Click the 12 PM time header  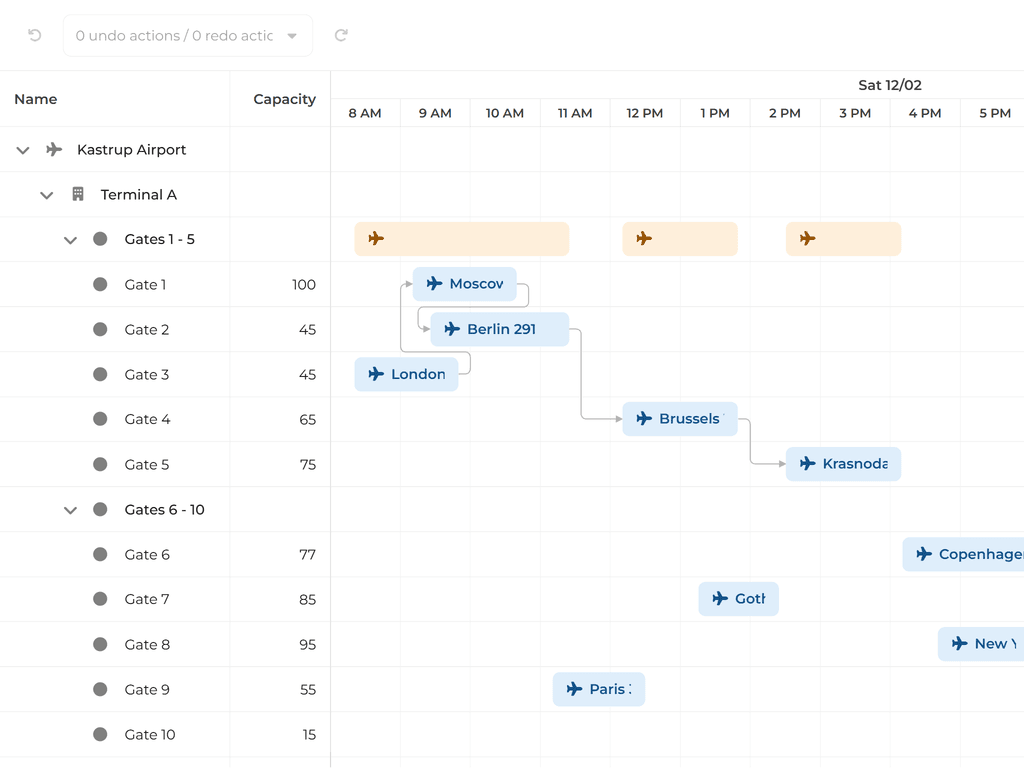645,113
